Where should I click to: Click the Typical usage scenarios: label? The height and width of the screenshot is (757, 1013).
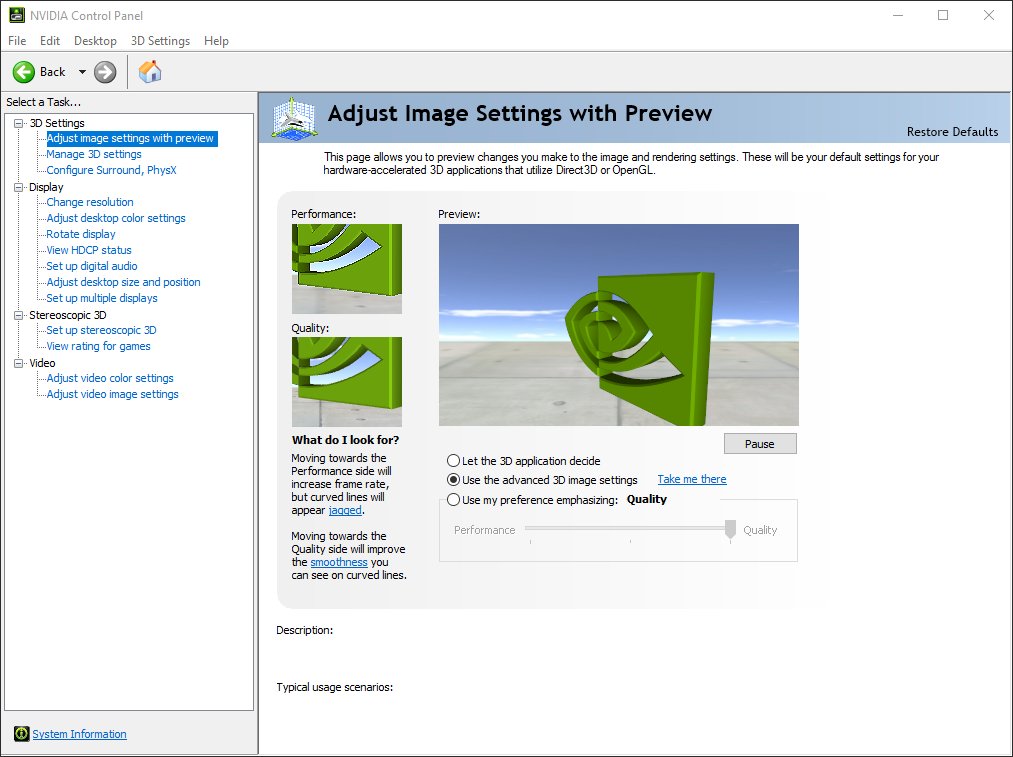[x=335, y=687]
